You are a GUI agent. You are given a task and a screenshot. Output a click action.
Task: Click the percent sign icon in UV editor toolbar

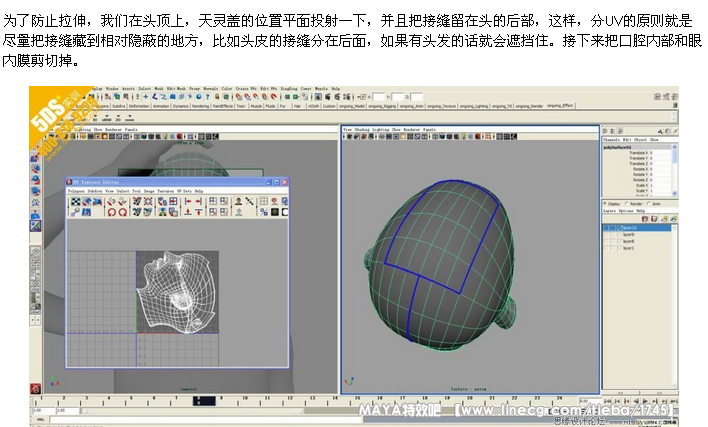pyautogui.click(x=264, y=212)
